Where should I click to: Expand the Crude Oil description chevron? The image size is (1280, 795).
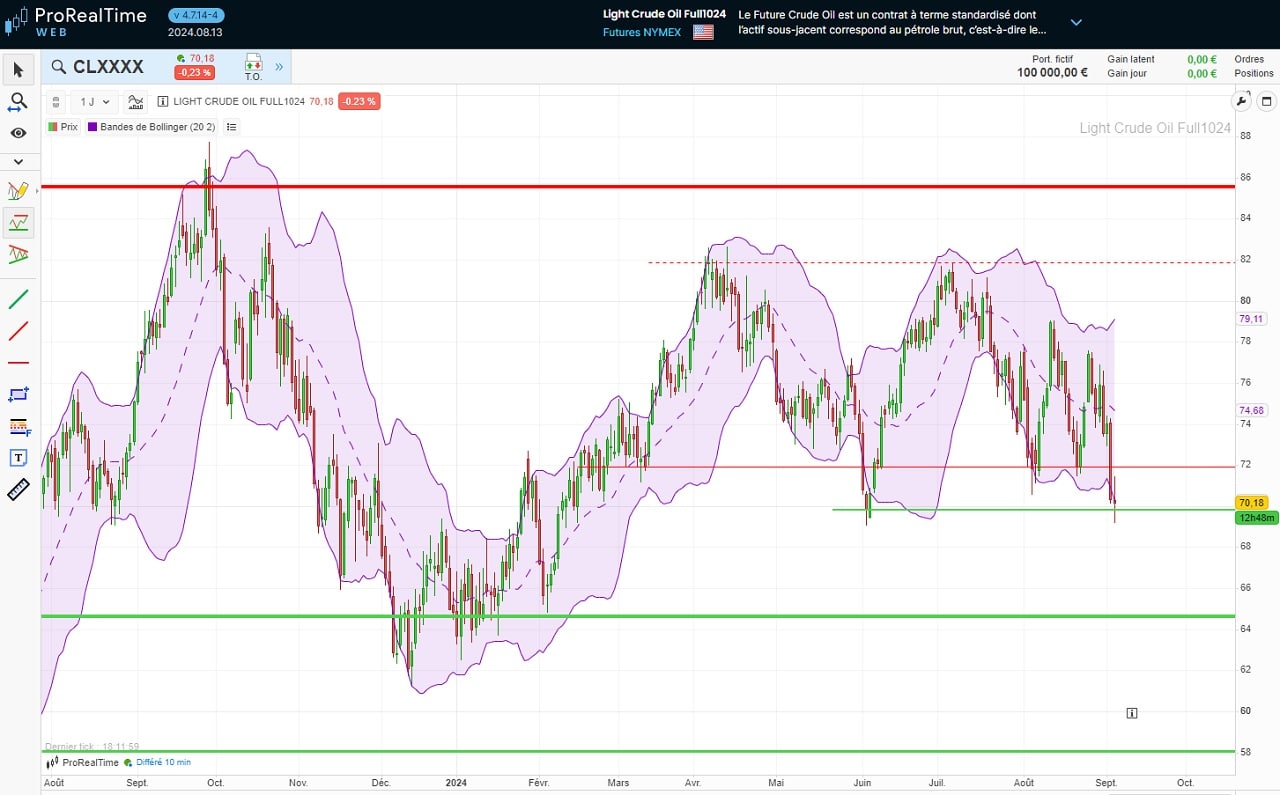point(1076,22)
